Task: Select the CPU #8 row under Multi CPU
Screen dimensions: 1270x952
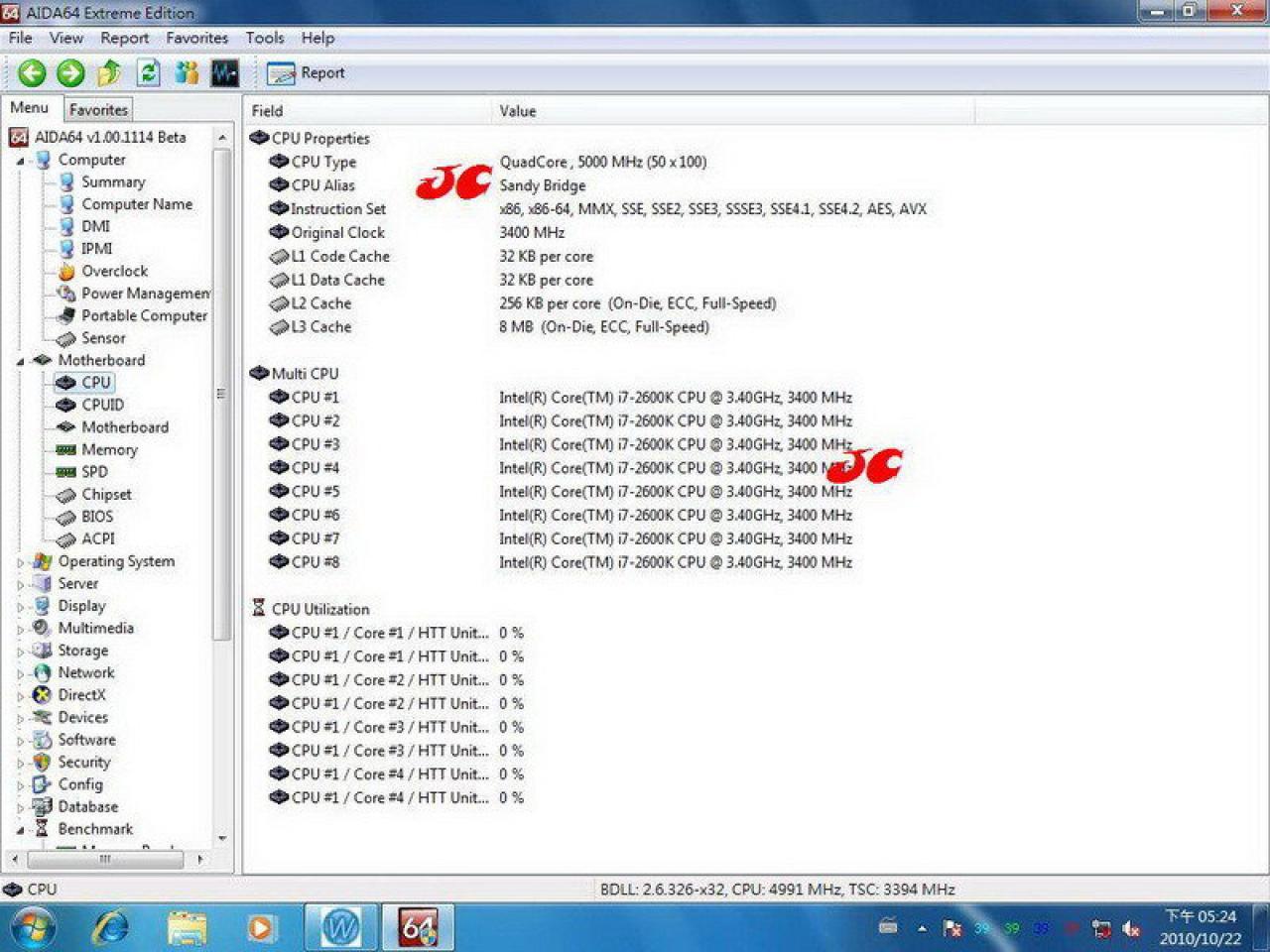Action: point(605,562)
